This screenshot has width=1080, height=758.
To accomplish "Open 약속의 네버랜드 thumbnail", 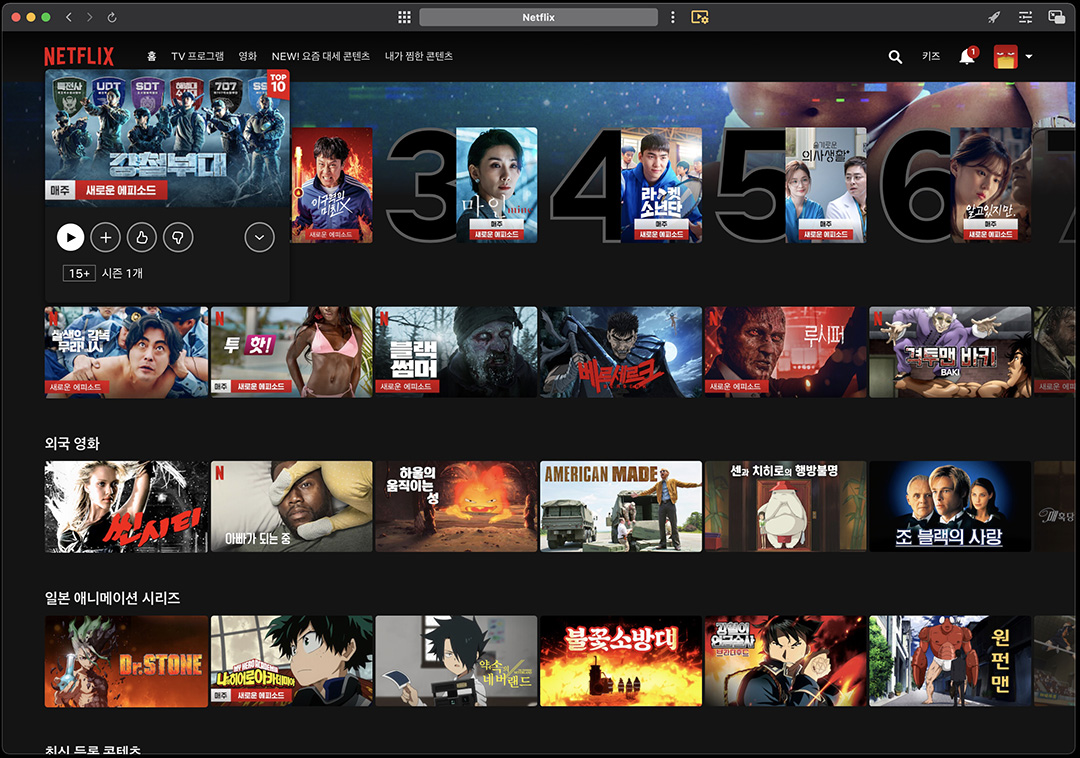I will click(456, 662).
